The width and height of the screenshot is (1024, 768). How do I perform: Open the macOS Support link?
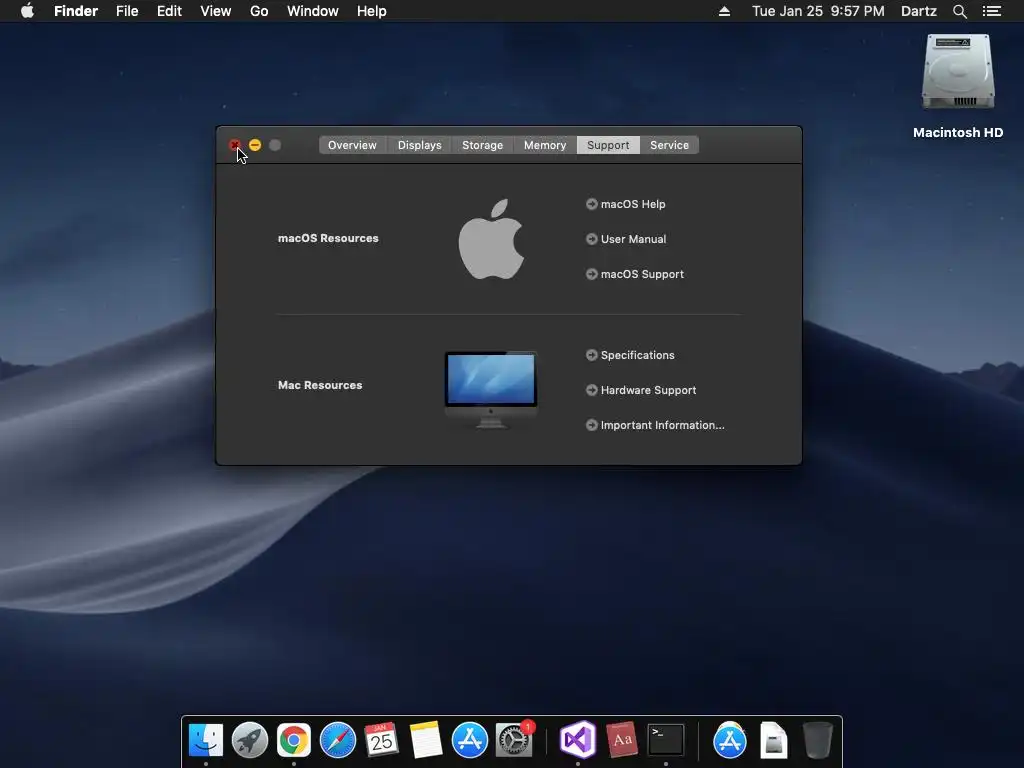coord(642,274)
